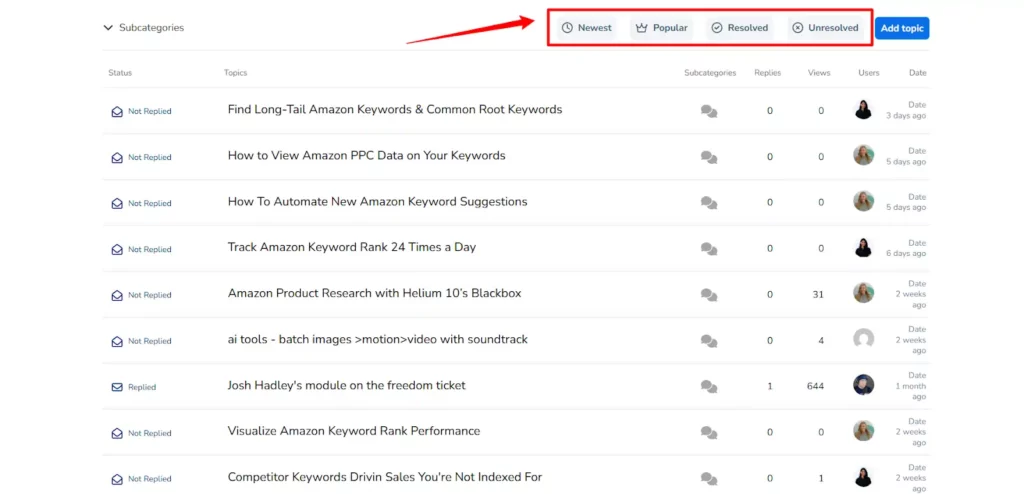The image size is (1024, 494).
Task: Click envelope status icon for PPC Data row
Action: (x=117, y=157)
